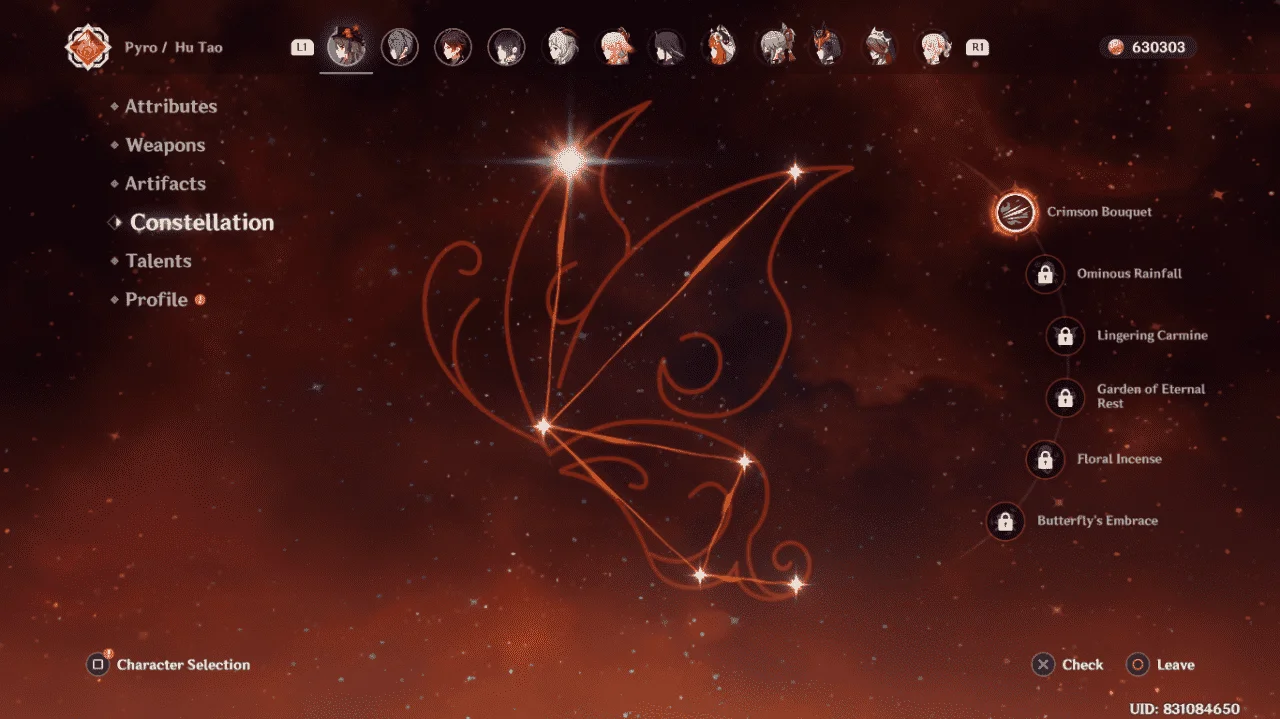Click the Crimson Bouquet label text
The height and width of the screenshot is (719, 1280).
coord(1099,212)
